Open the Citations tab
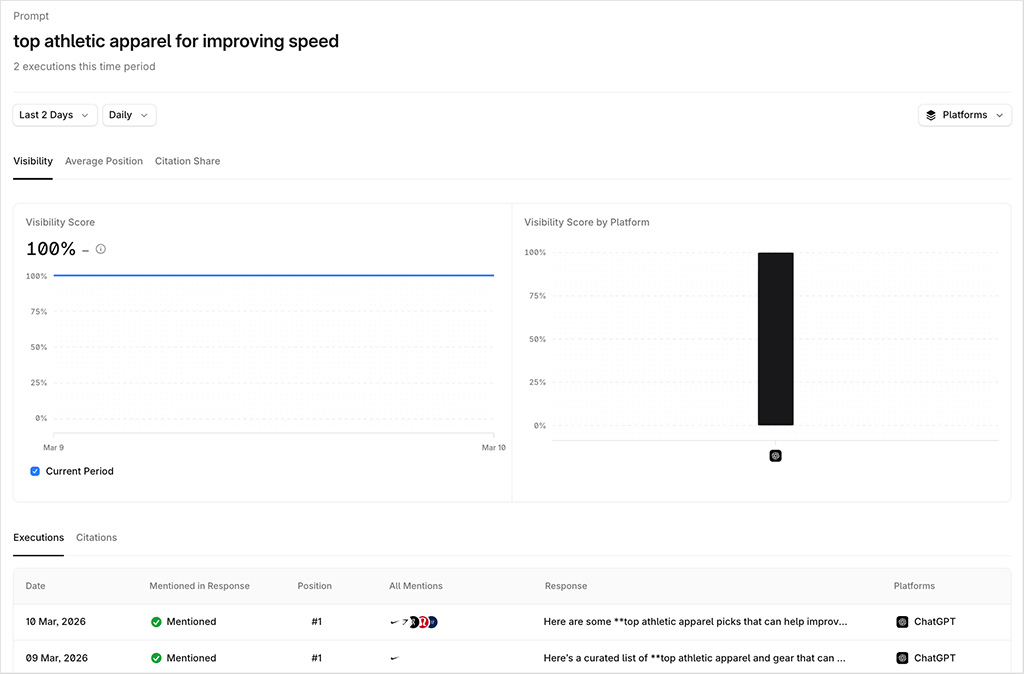Image resolution: width=1024 pixels, height=674 pixels. pyautogui.click(x=96, y=537)
